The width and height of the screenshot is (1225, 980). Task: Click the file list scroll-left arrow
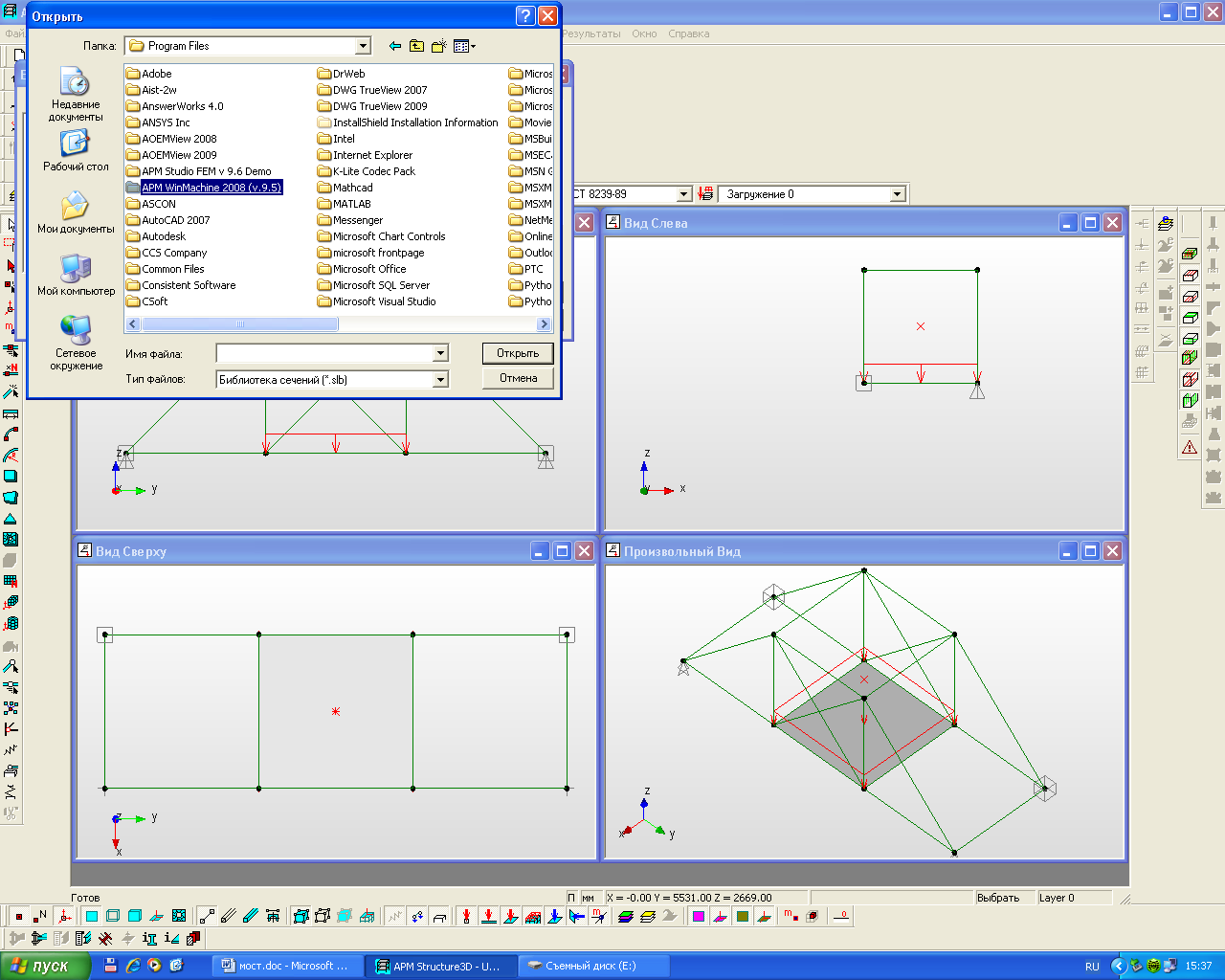[x=133, y=324]
